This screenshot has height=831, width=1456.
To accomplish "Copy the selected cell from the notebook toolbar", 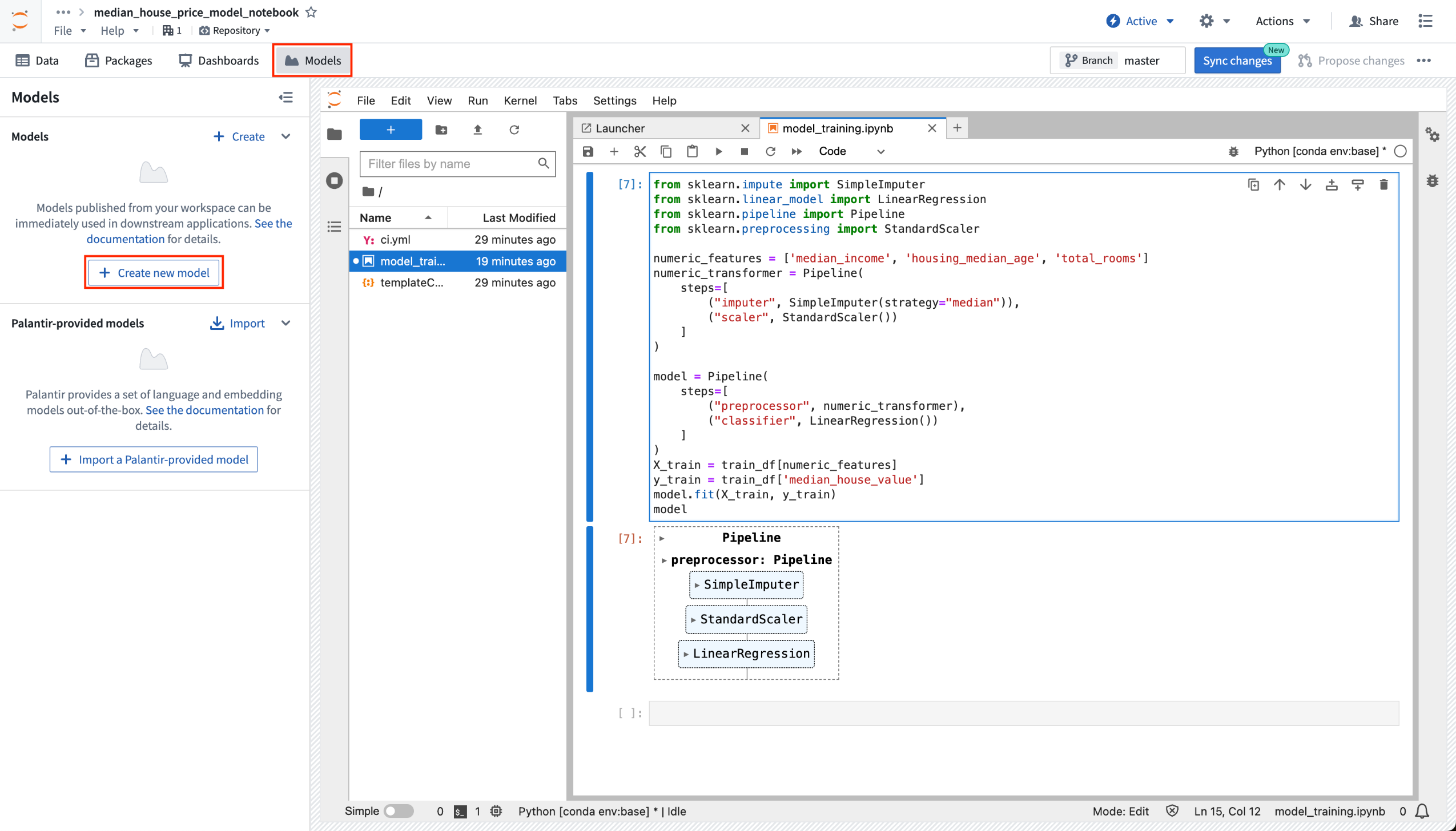I will click(x=666, y=151).
